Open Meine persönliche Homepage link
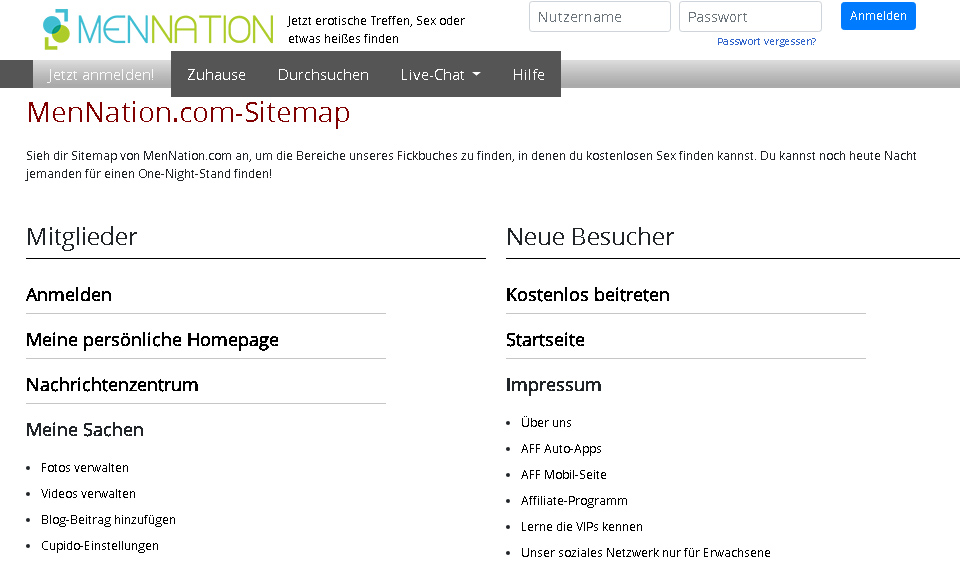 pyautogui.click(x=152, y=340)
